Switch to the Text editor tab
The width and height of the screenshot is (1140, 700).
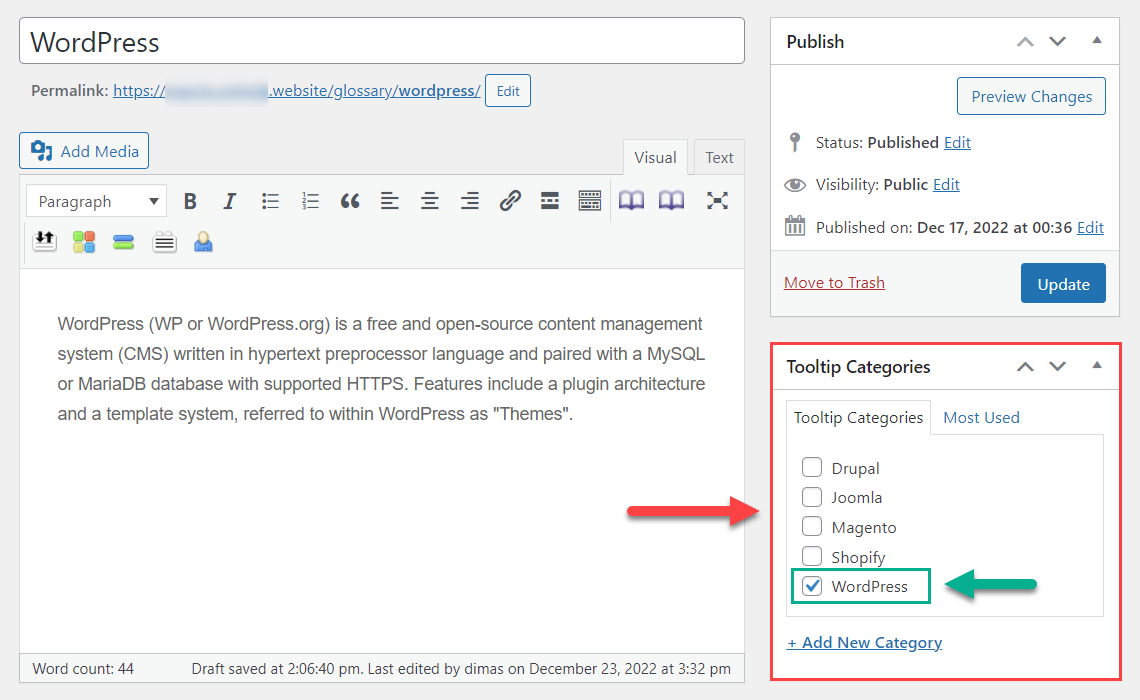tap(719, 158)
